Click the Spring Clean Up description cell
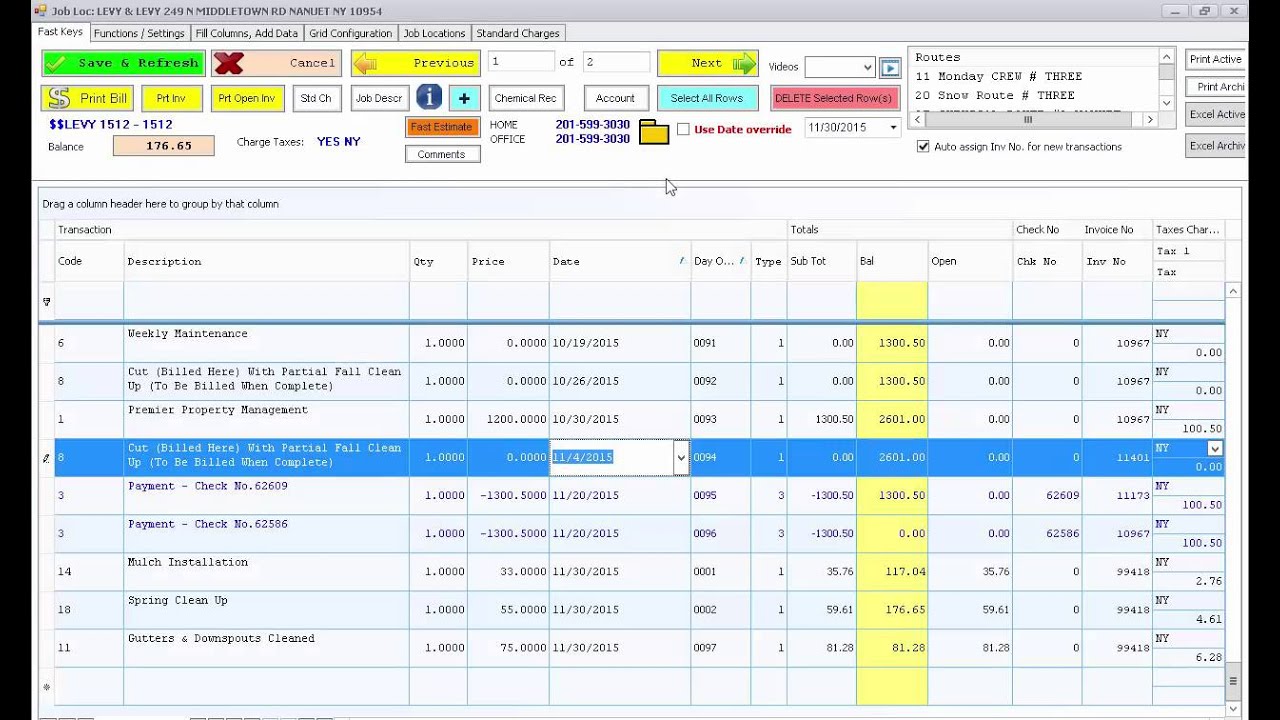The height and width of the screenshot is (720, 1280). click(x=267, y=609)
